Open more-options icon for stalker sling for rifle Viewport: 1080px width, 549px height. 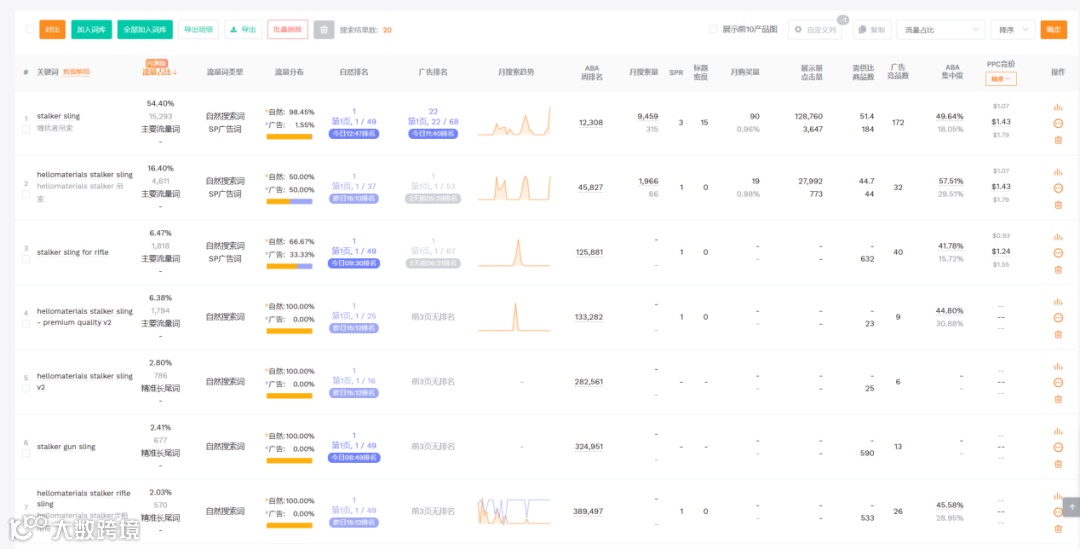pyautogui.click(x=1058, y=253)
